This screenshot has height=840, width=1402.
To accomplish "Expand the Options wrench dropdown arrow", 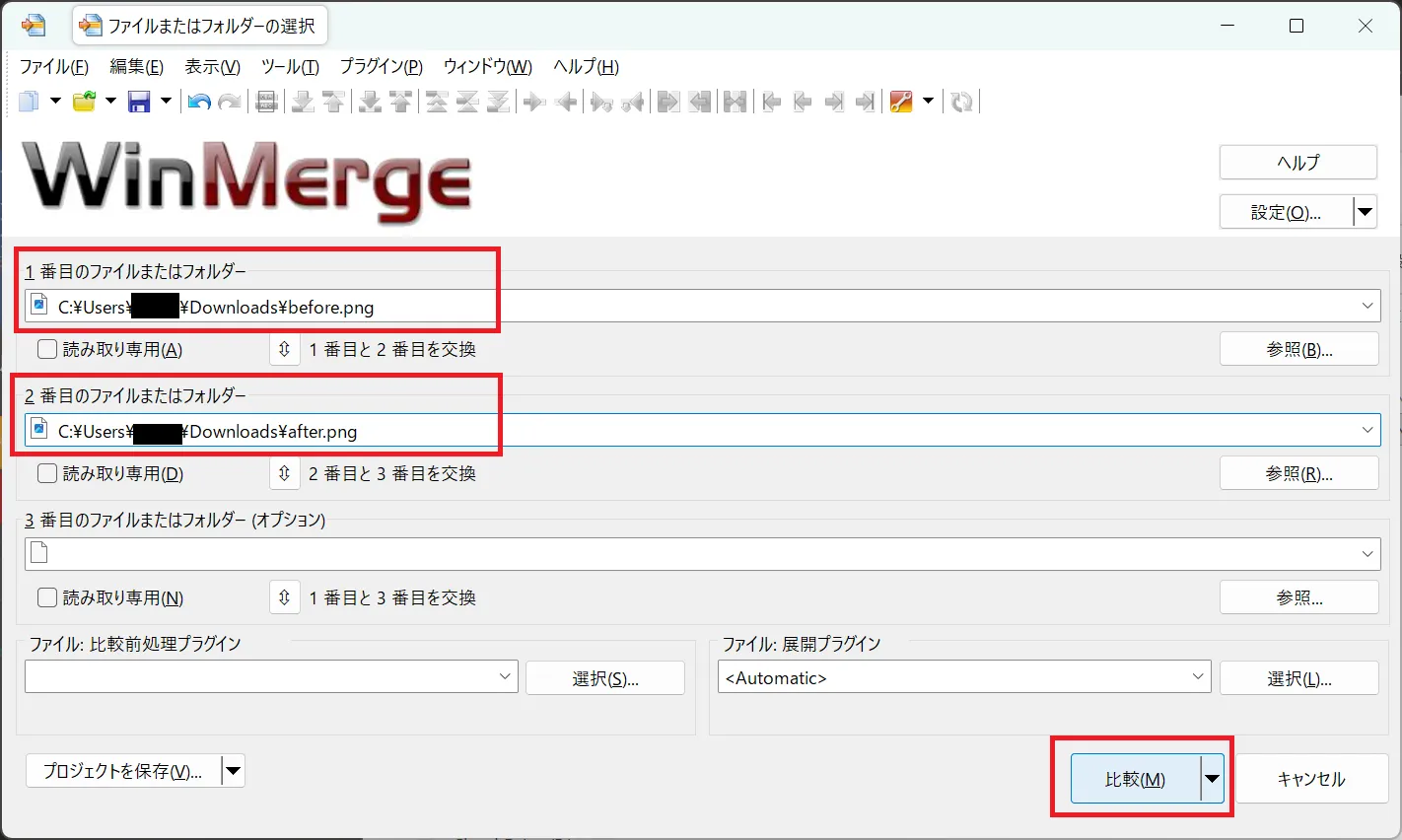I will pos(928,101).
